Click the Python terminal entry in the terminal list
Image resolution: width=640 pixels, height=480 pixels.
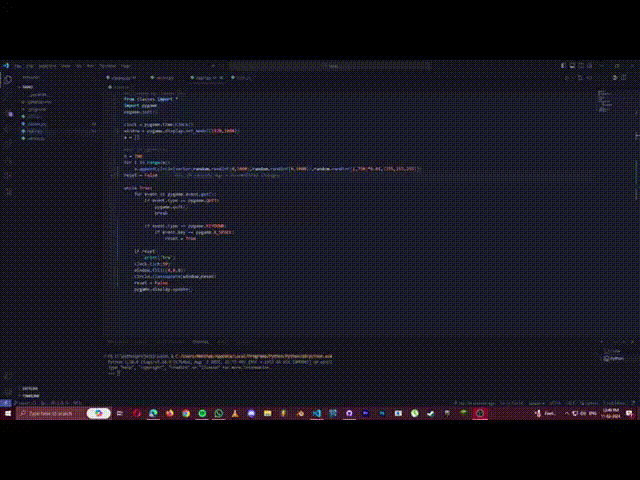(614, 358)
